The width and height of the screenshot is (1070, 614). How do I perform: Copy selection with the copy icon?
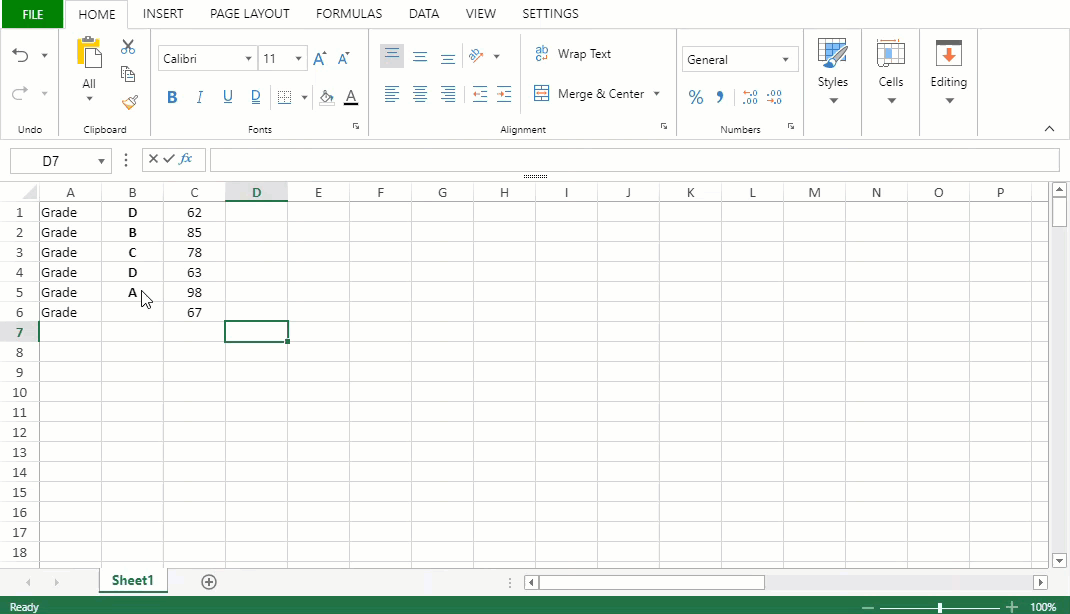point(128,74)
